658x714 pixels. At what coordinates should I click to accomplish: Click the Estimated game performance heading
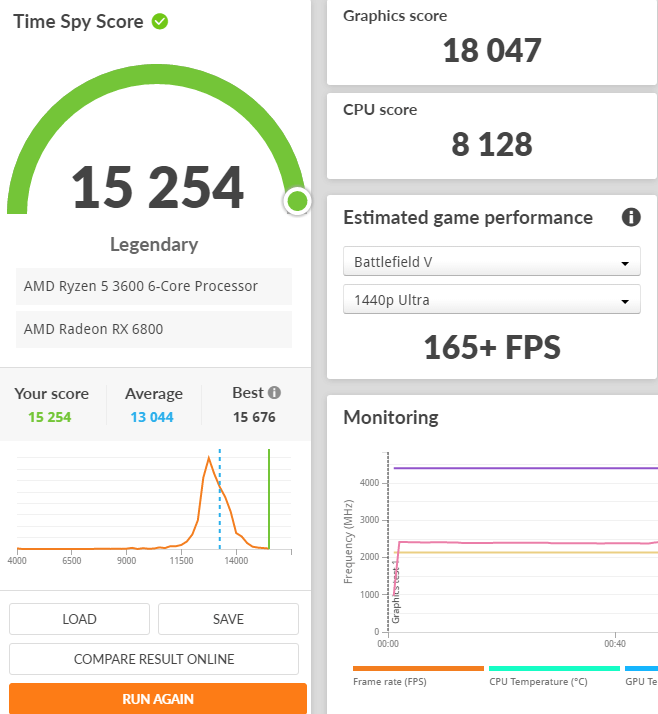pyautogui.click(x=468, y=218)
